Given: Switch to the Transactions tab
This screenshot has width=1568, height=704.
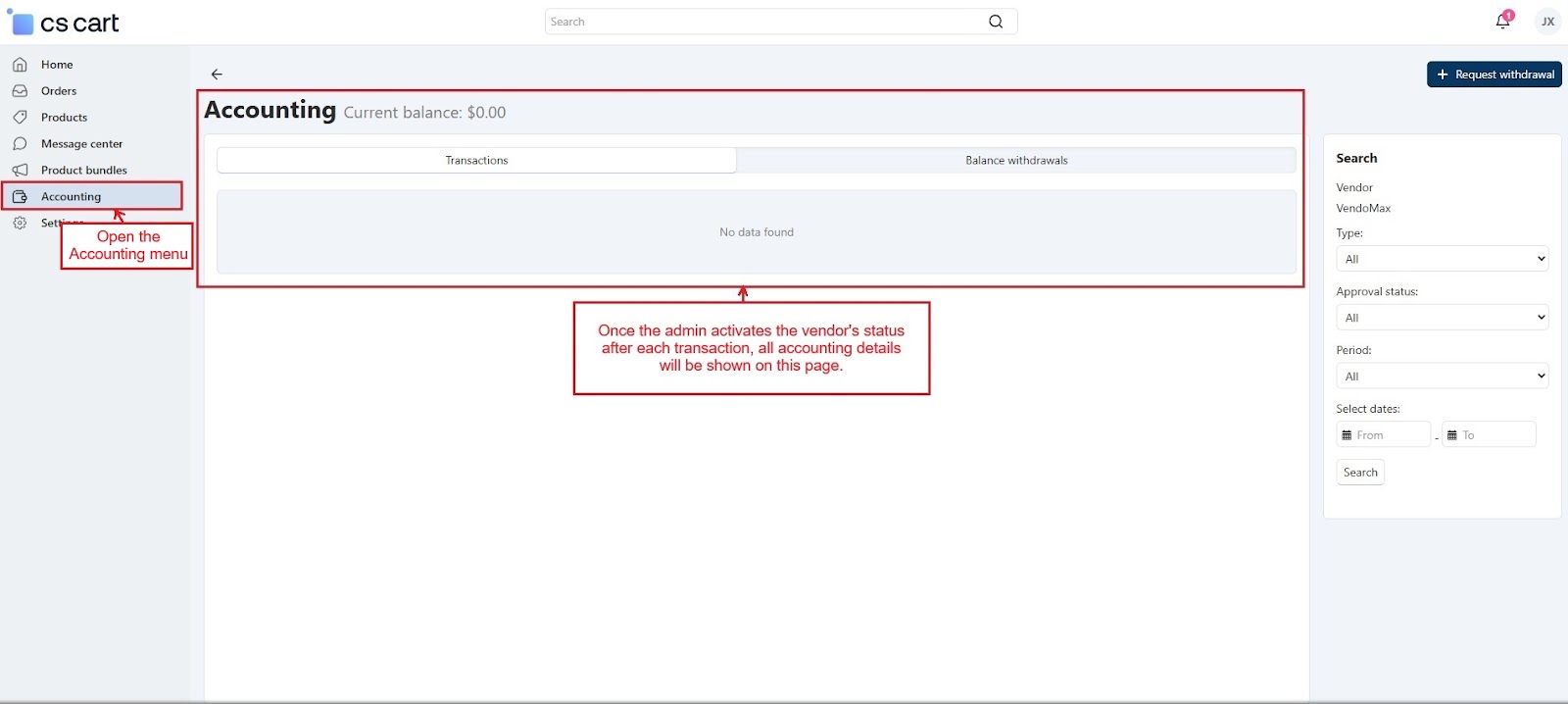Looking at the screenshot, I should 476,161.
